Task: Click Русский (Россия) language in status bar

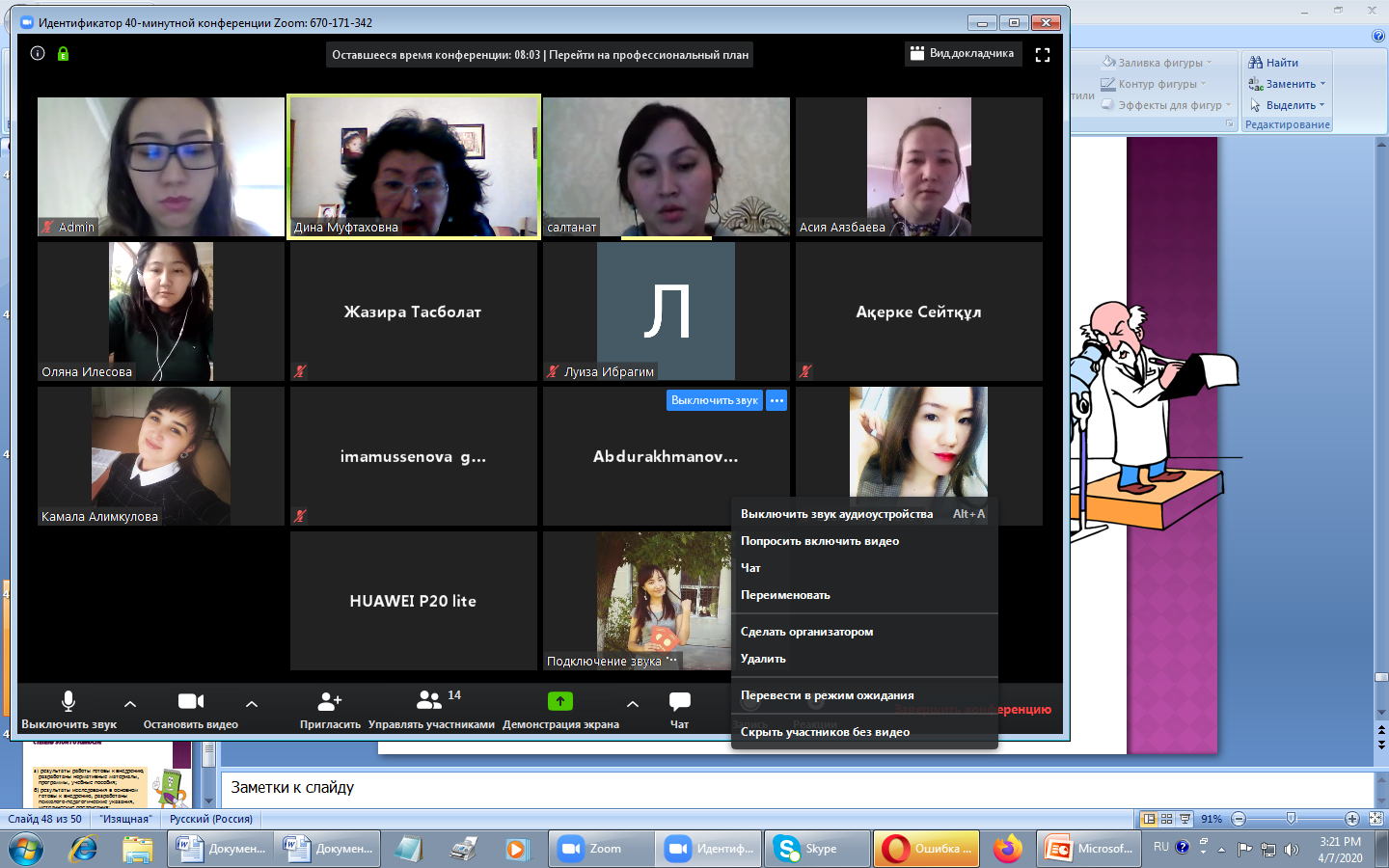Action: click(x=211, y=819)
